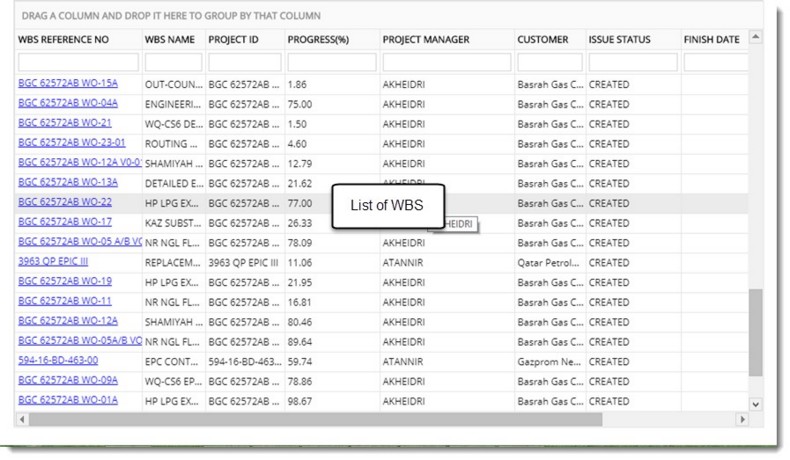This screenshot has height=460, width=790.
Task: Focus the CUSTOMER filter field
Action: click(550, 62)
